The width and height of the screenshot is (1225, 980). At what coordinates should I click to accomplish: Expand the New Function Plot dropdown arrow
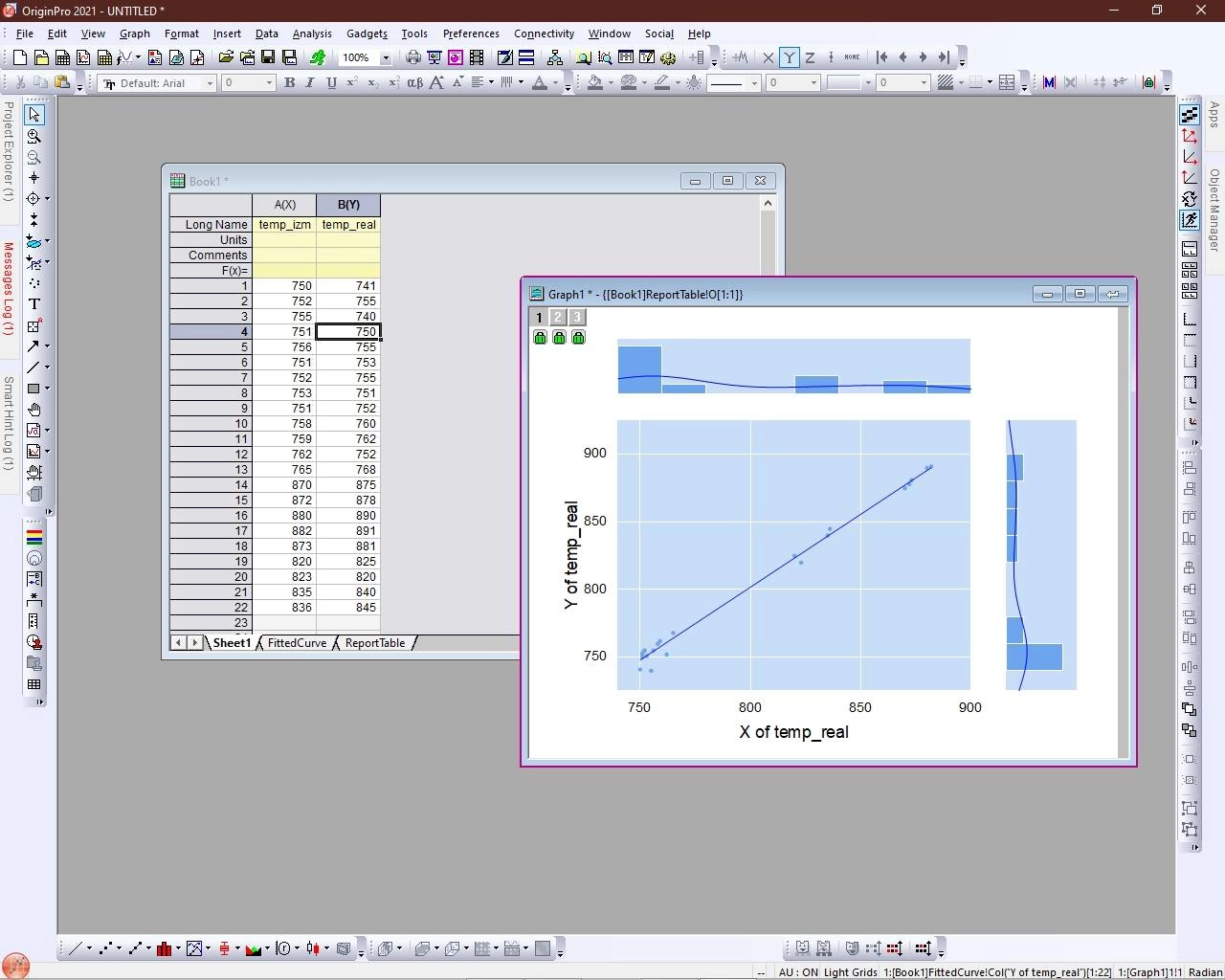pyautogui.click(x=139, y=57)
